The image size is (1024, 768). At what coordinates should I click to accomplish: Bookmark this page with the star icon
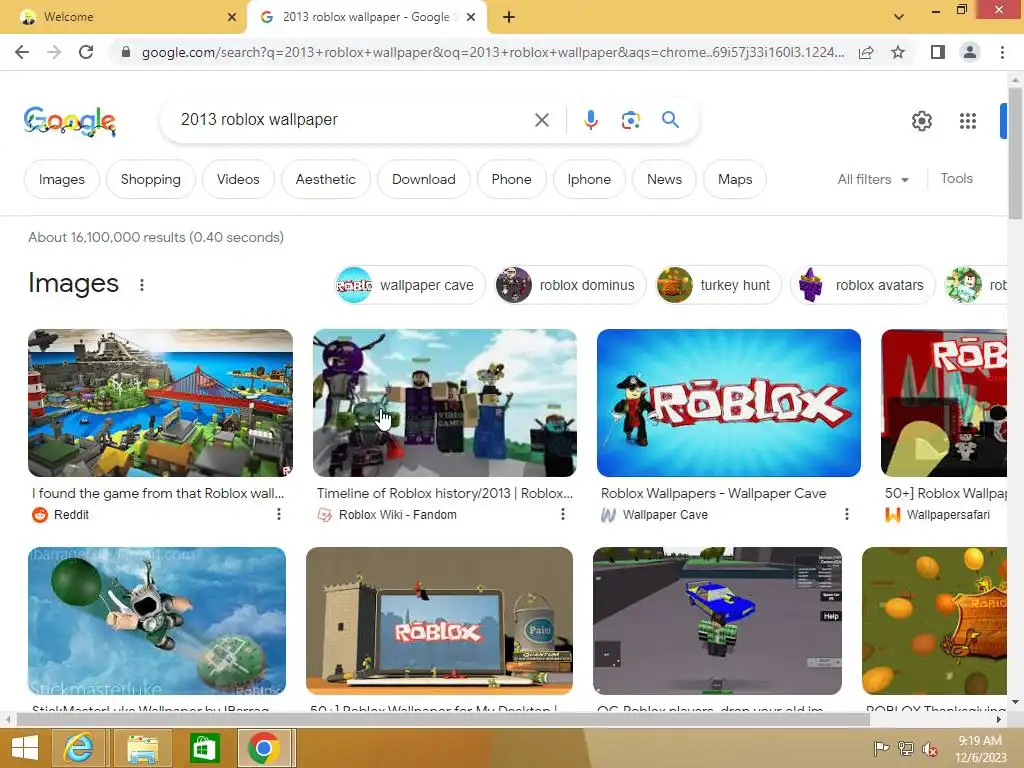point(898,52)
